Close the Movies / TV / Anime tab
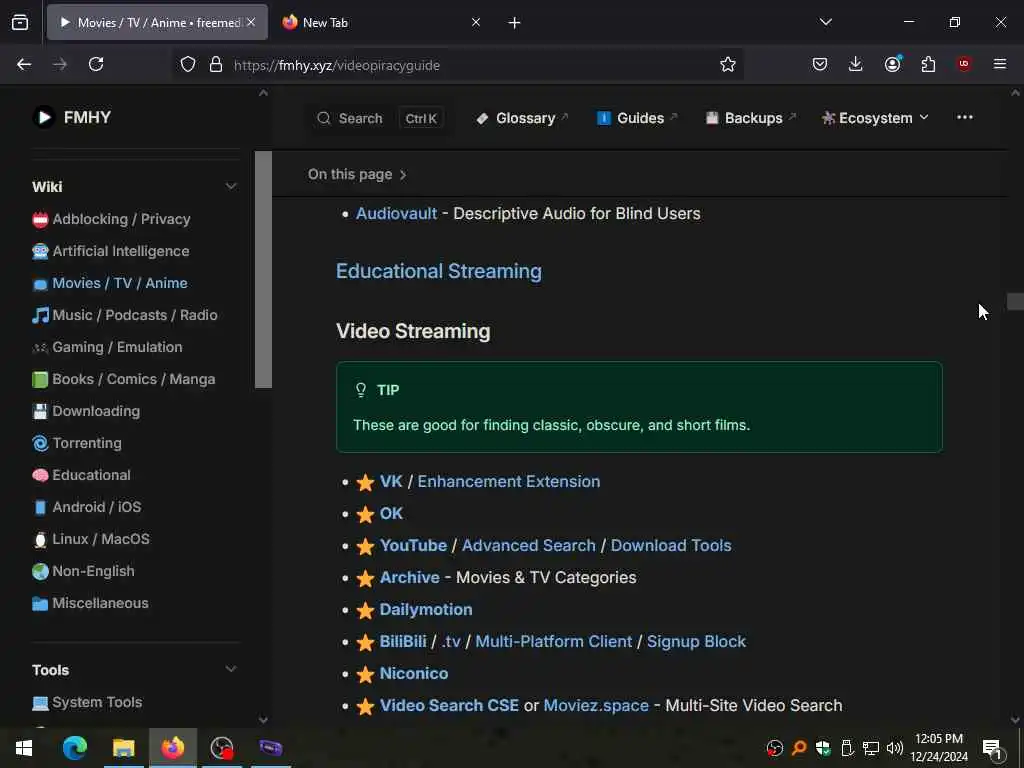The image size is (1024, 768). (251, 22)
